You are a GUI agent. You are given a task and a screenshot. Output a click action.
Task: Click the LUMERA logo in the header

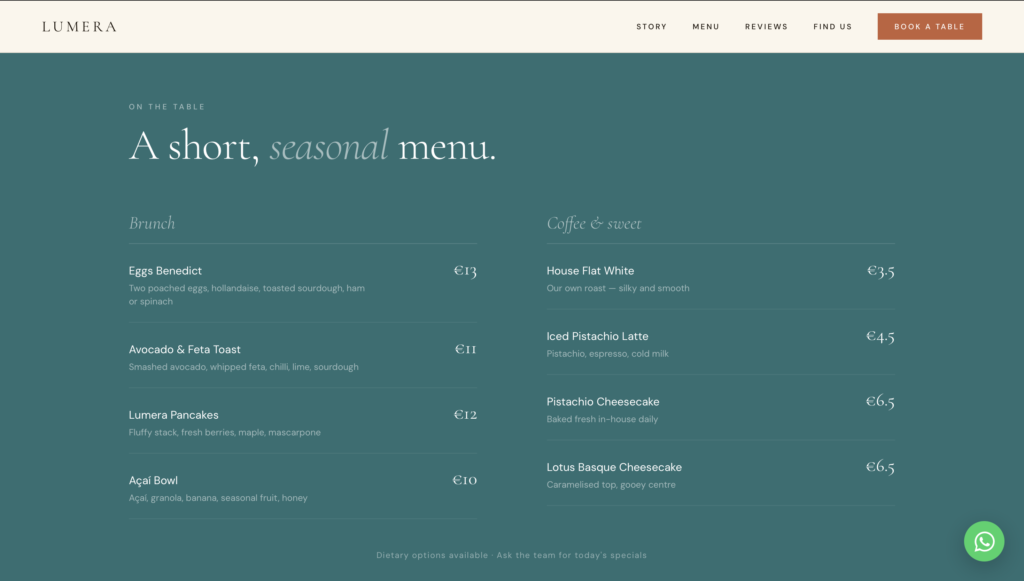(x=80, y=27)
